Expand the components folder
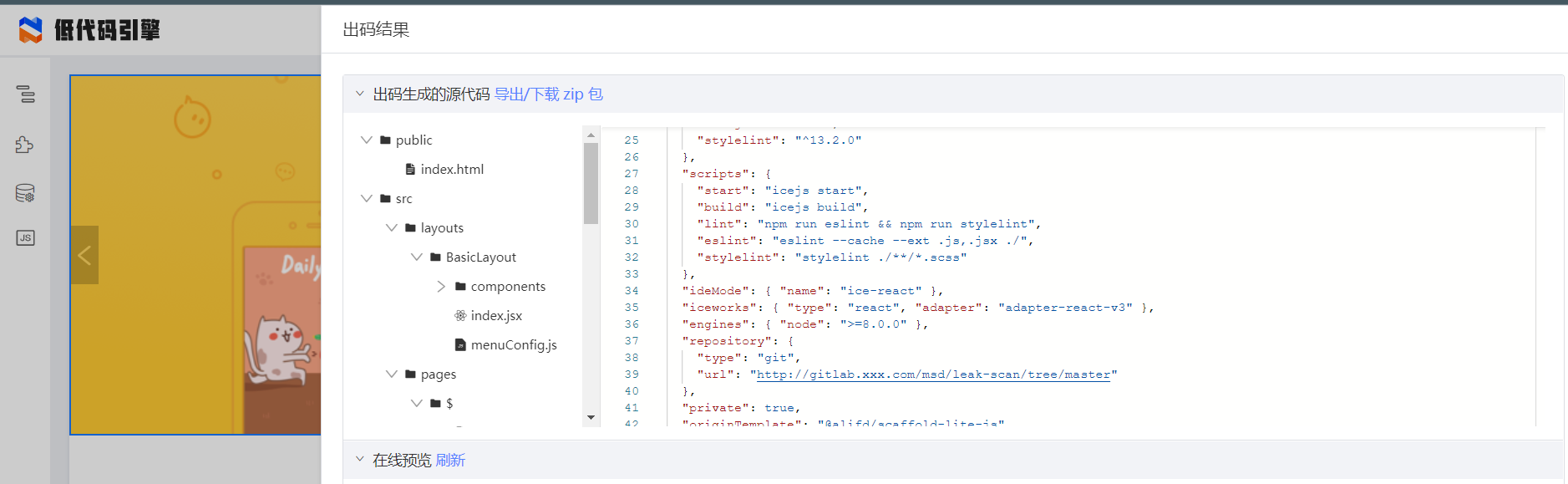1568x484 pixels. pos(441,286)
